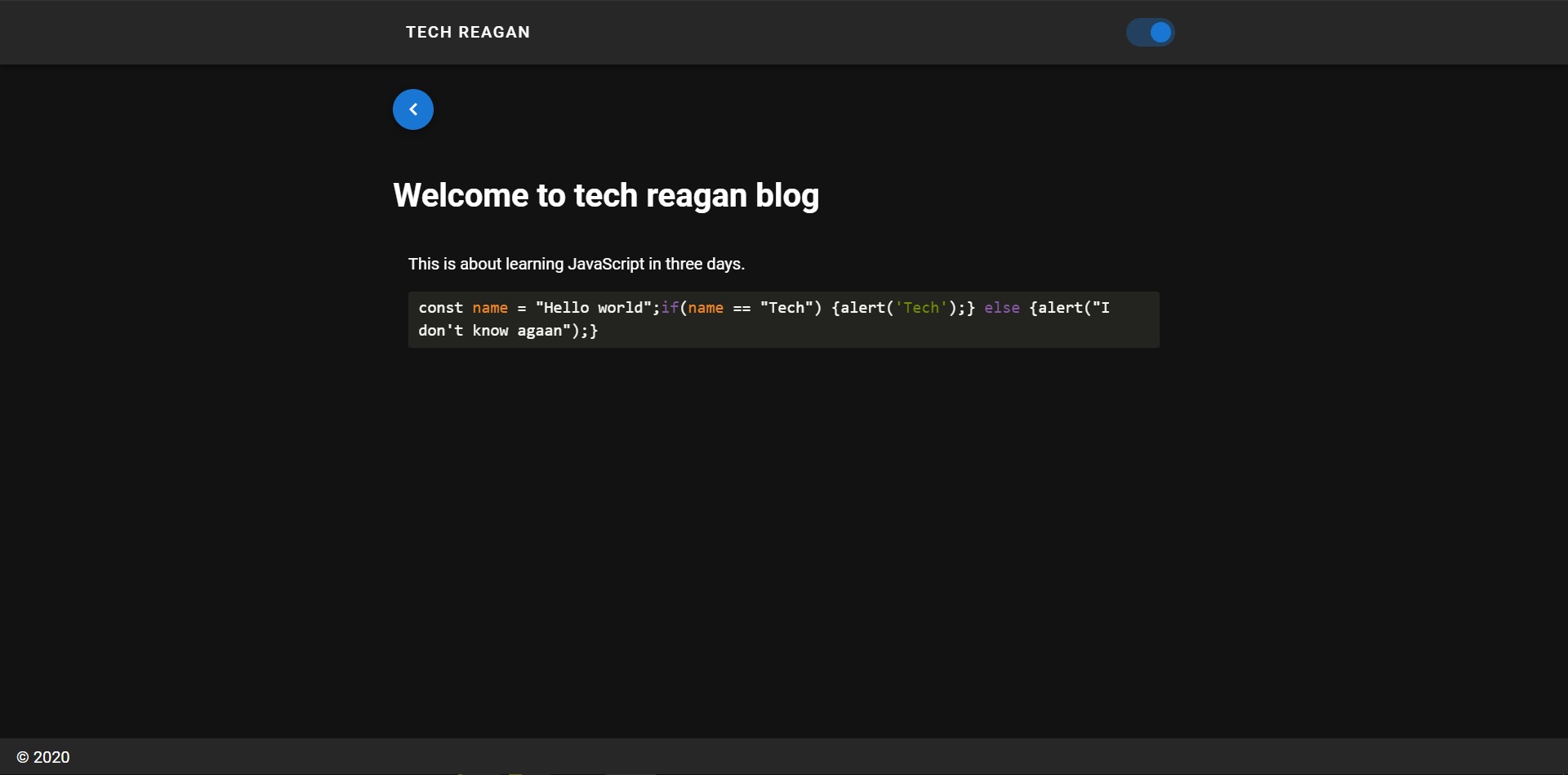Click the heading 'Welcome to tech reagan blog'
The image size is (1568, 775).
pyautogui.click(x=606, y=195)
